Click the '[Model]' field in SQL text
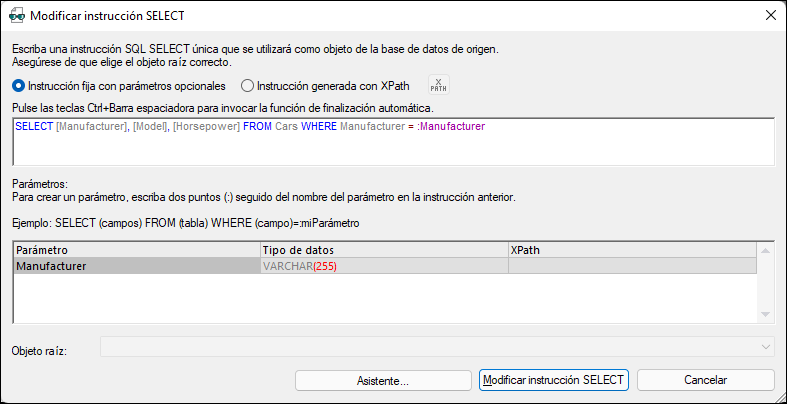Viewport: 787px width, 404px height. 150,127
